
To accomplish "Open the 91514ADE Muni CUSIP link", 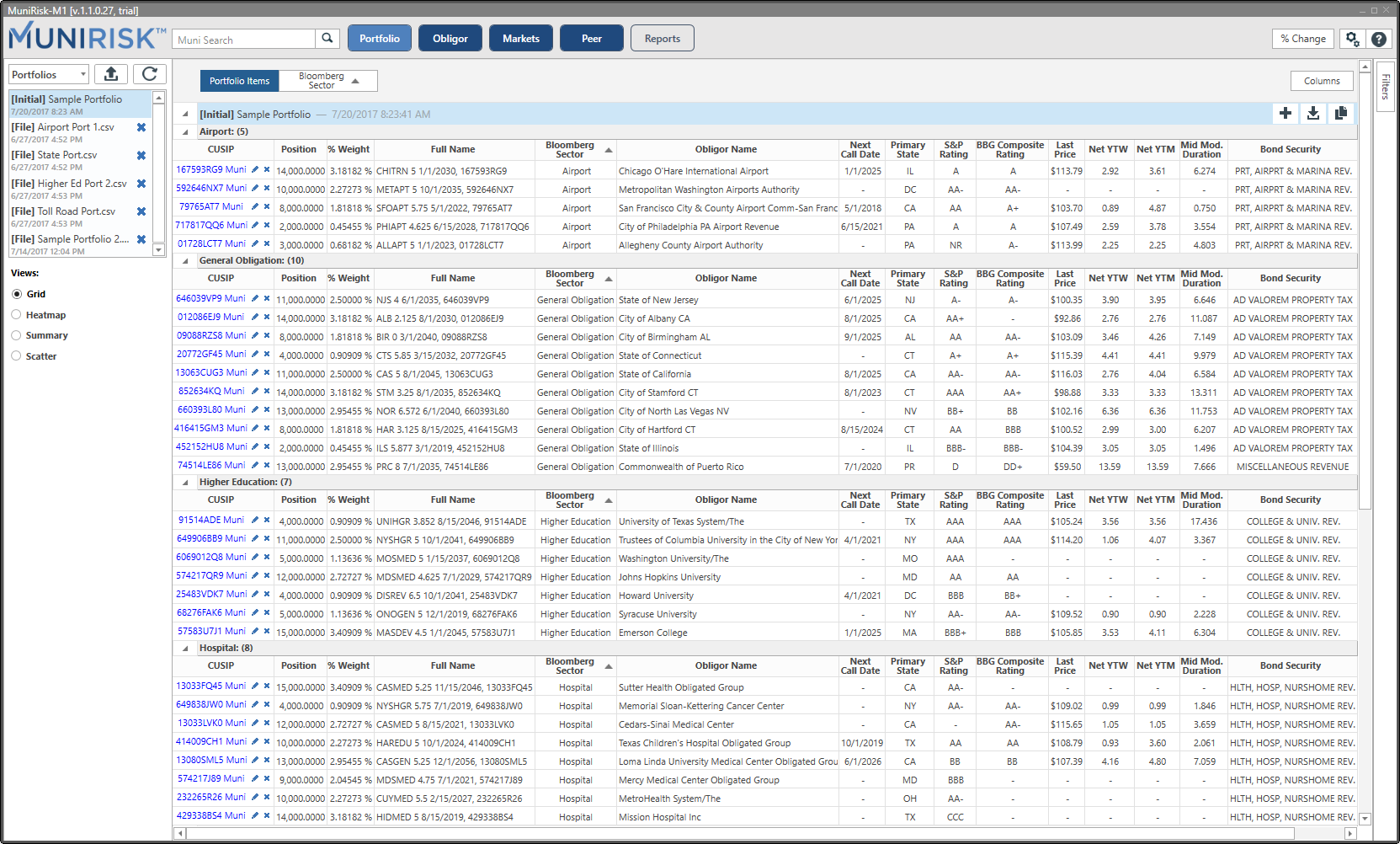I will tap(211, 520).
